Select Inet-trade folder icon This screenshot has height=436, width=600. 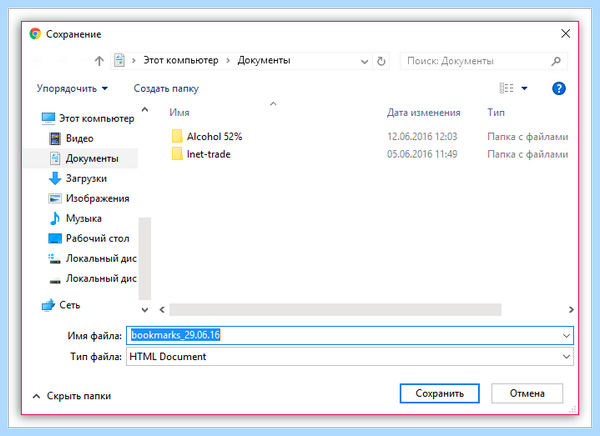(x=177, y=154)
